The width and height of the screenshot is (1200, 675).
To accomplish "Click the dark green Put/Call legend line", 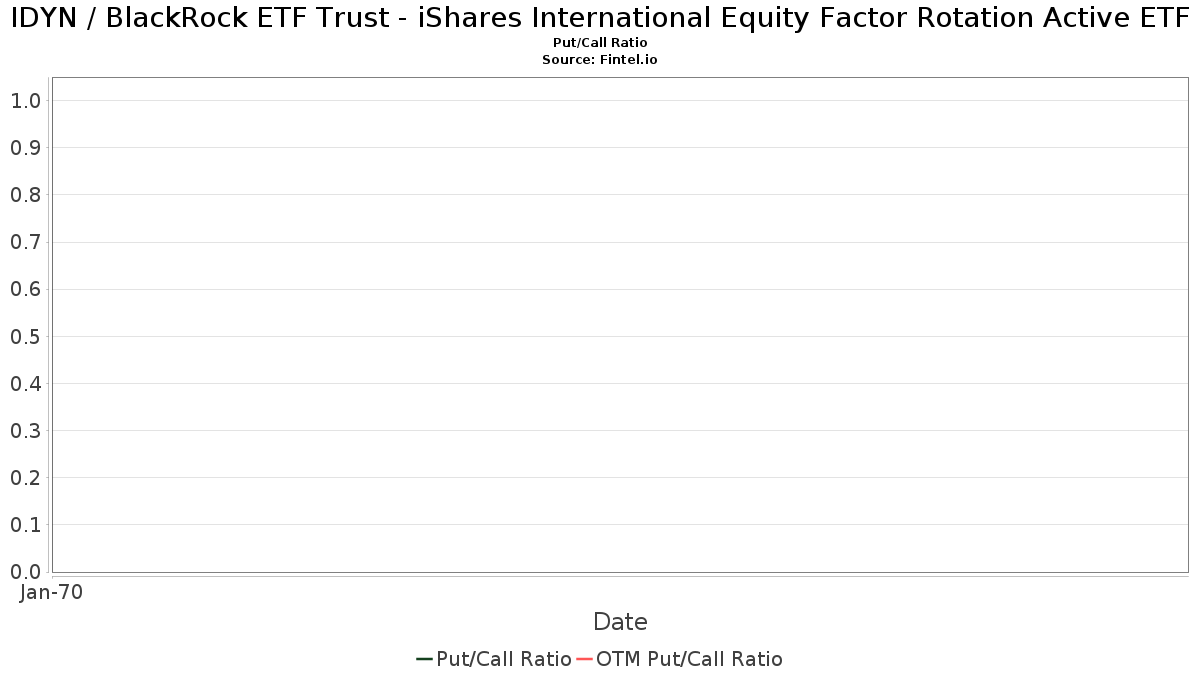I will click(x=424, y=659).
